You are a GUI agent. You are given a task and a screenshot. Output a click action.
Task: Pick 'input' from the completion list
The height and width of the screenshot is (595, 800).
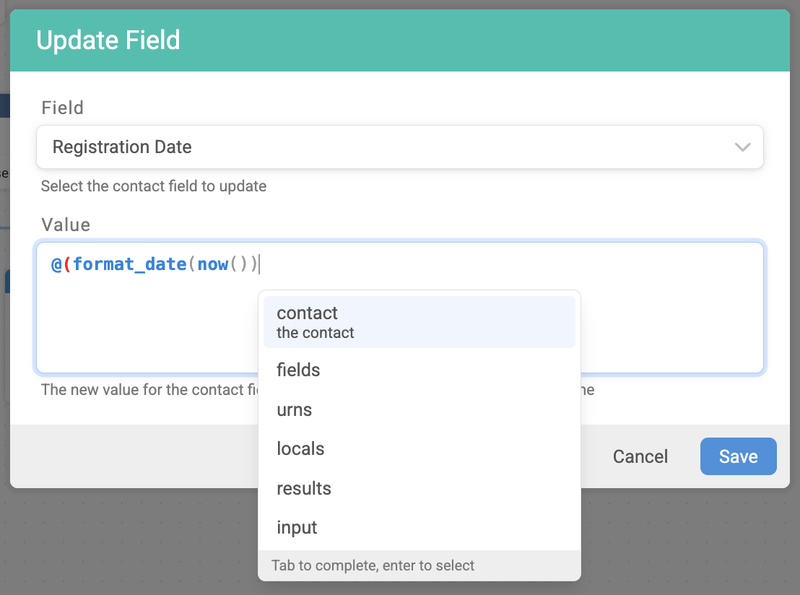tap(296, 528)
